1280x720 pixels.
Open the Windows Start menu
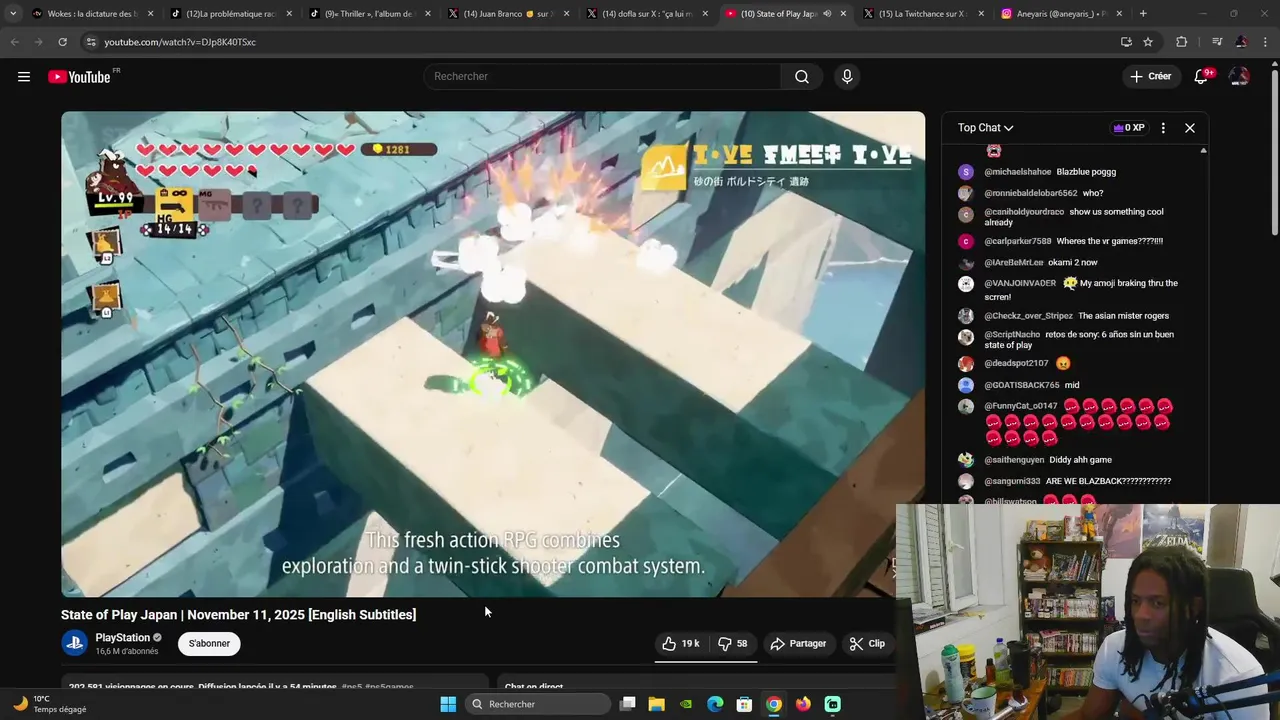[448, 704]
